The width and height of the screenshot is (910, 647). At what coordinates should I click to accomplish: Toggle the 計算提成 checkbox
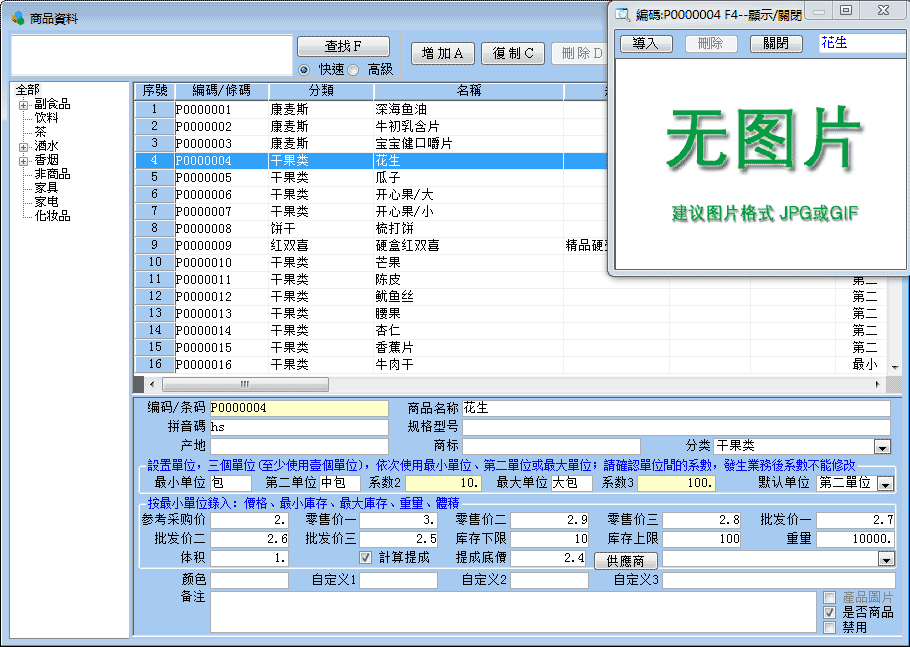pos(366,557)
